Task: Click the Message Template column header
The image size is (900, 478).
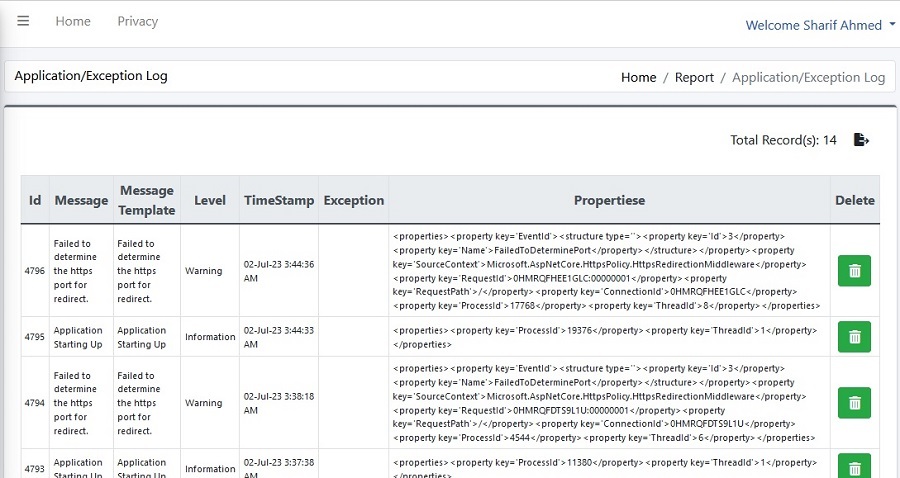Action: pos(147,200)
